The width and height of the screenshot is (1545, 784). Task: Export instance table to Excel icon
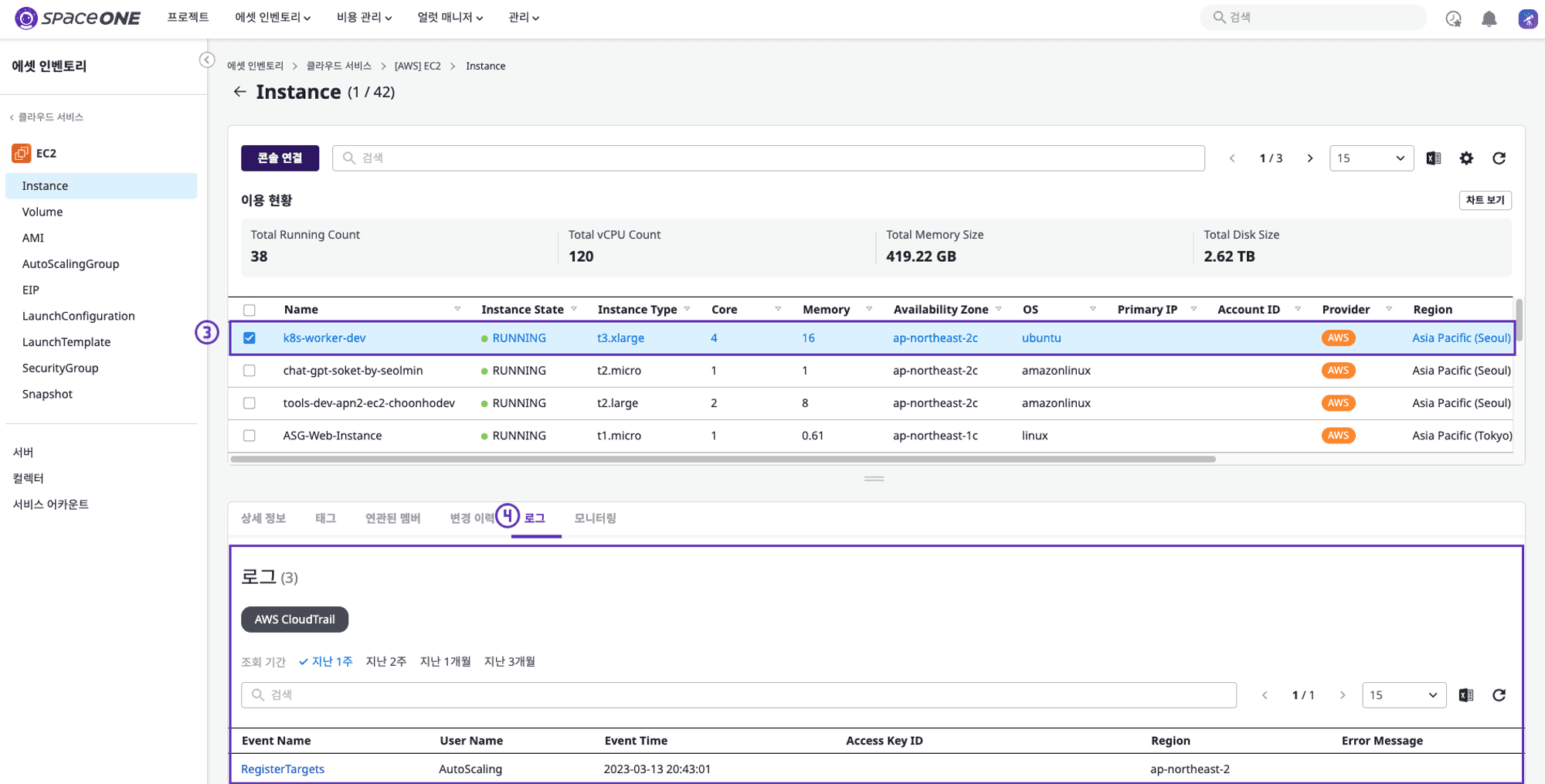pos(1434,158)
